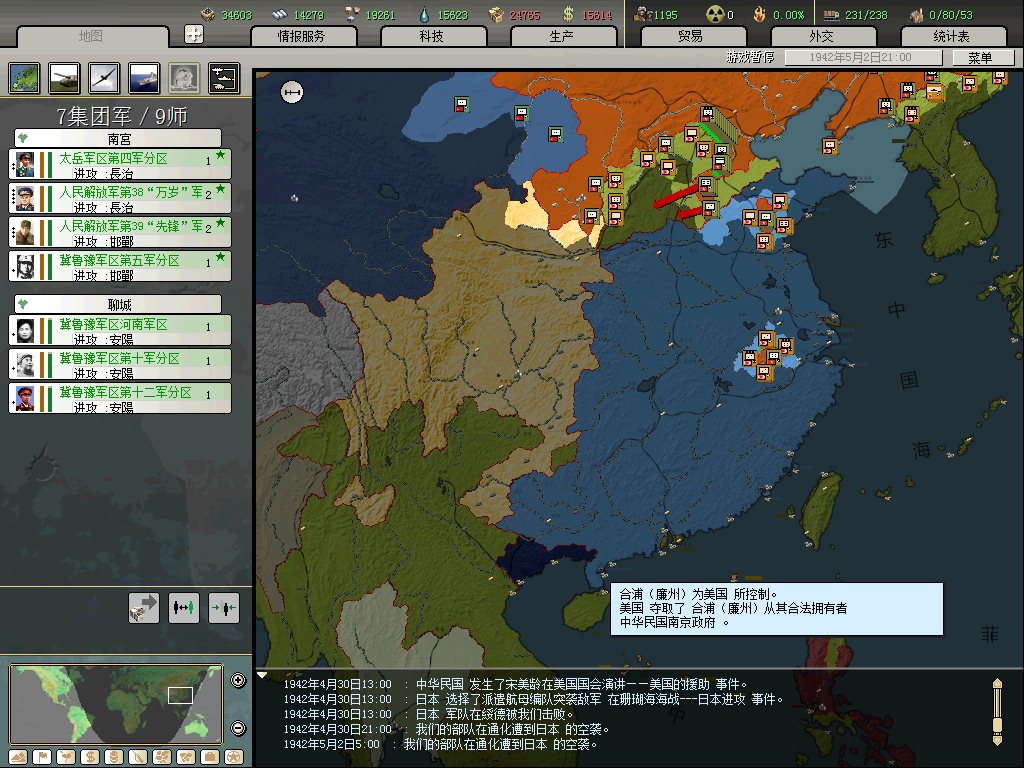
Task: Zoom in with the minimap plus button
Action: [x=238, y=680]
